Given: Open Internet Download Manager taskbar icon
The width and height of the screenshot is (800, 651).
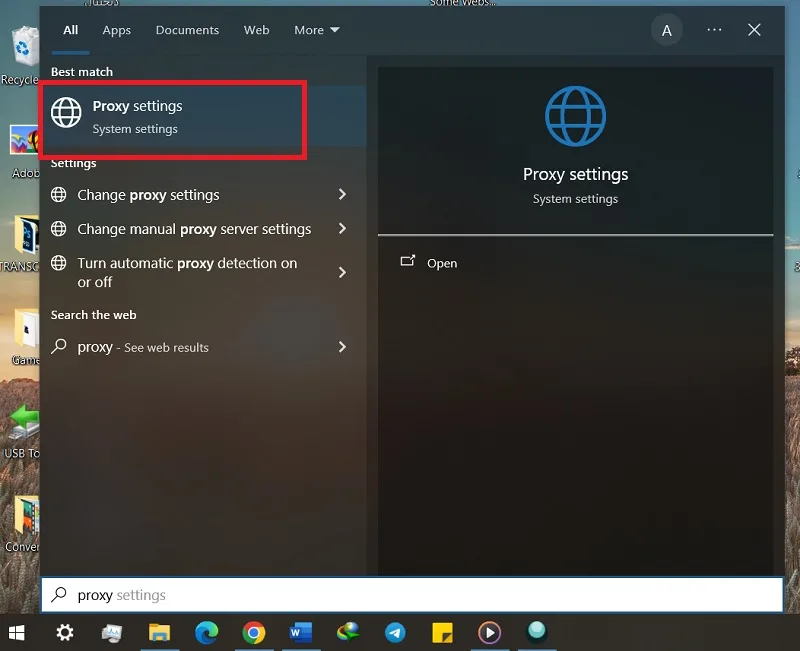Looking at the screenshot, I should [348, 632].
